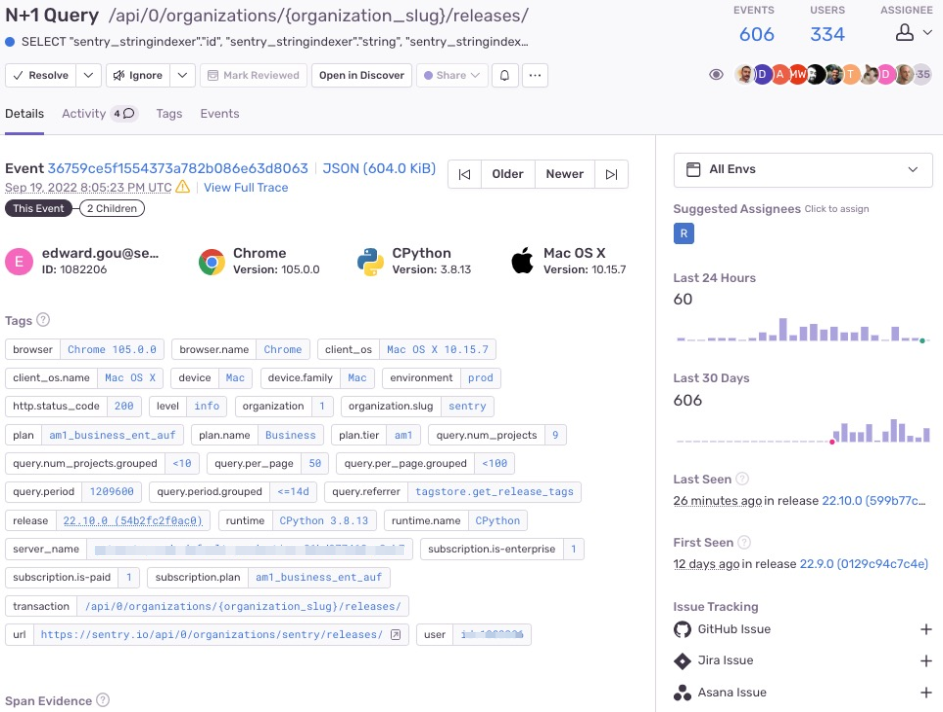Open the JSON (604.0 KiB) link
943x712 pixels.
coord(379,168)
